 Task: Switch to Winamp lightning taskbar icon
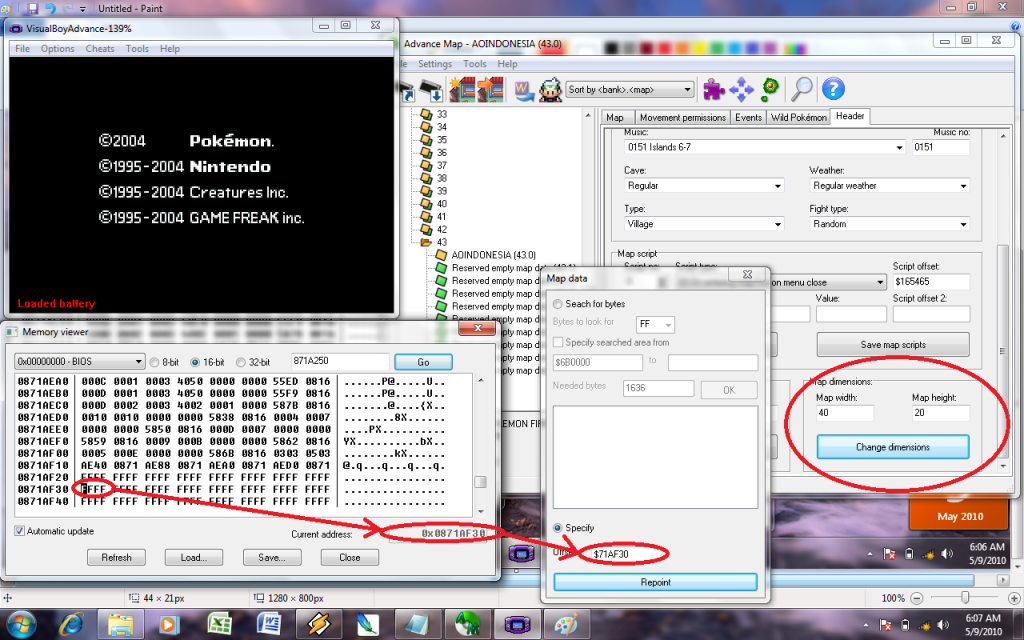click(x=319, y=625)
